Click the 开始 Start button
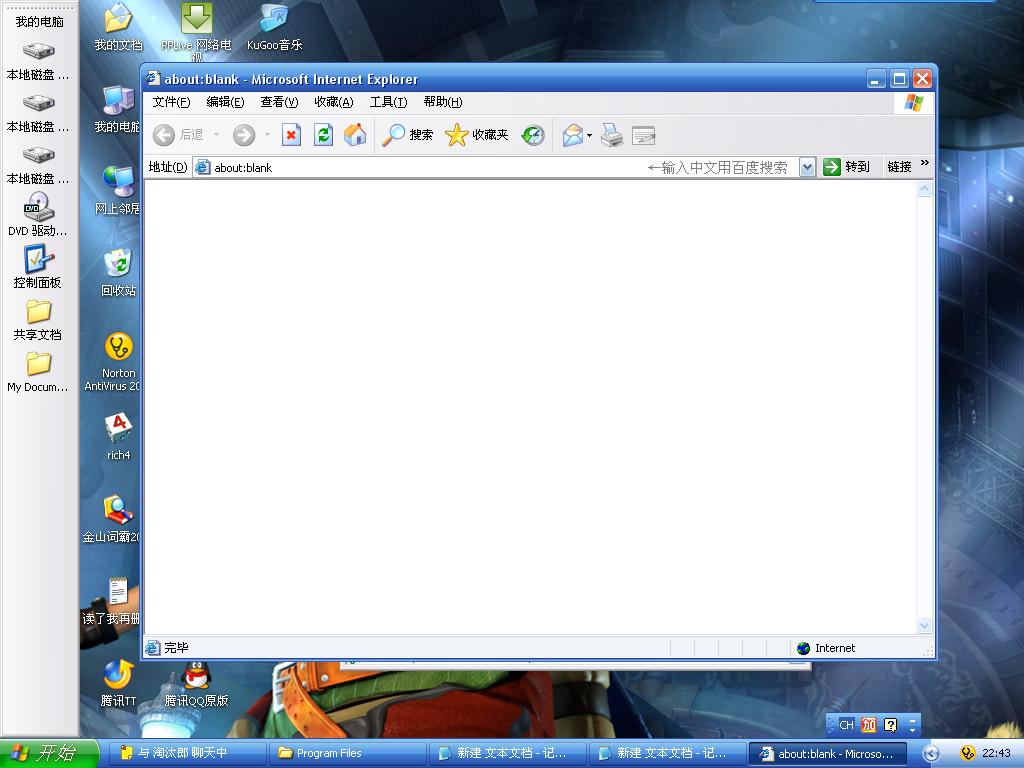The height and width of the screenshot is (768, 1024). pos(49,753)
